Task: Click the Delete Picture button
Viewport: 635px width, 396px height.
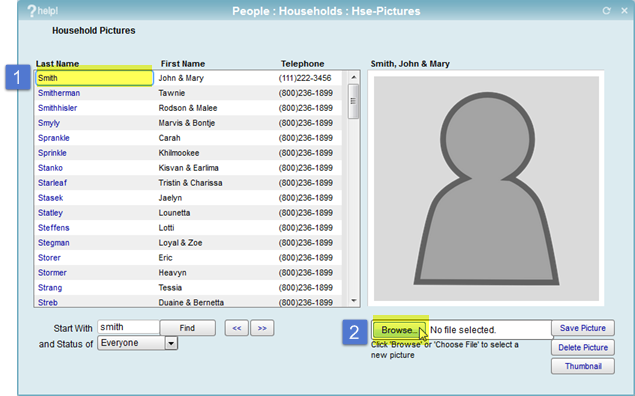Action: 583,347
